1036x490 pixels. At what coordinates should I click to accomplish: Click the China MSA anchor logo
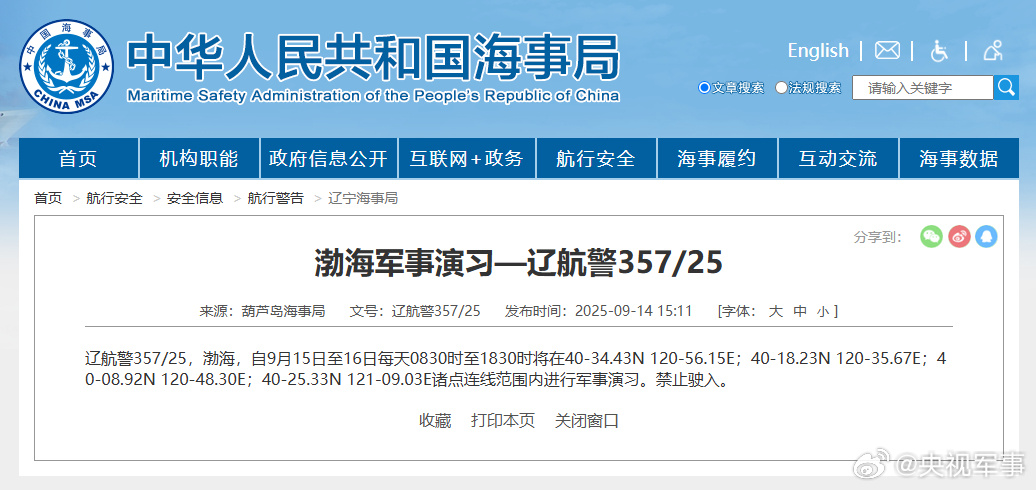pyautogui.click(x=68, y=67)
